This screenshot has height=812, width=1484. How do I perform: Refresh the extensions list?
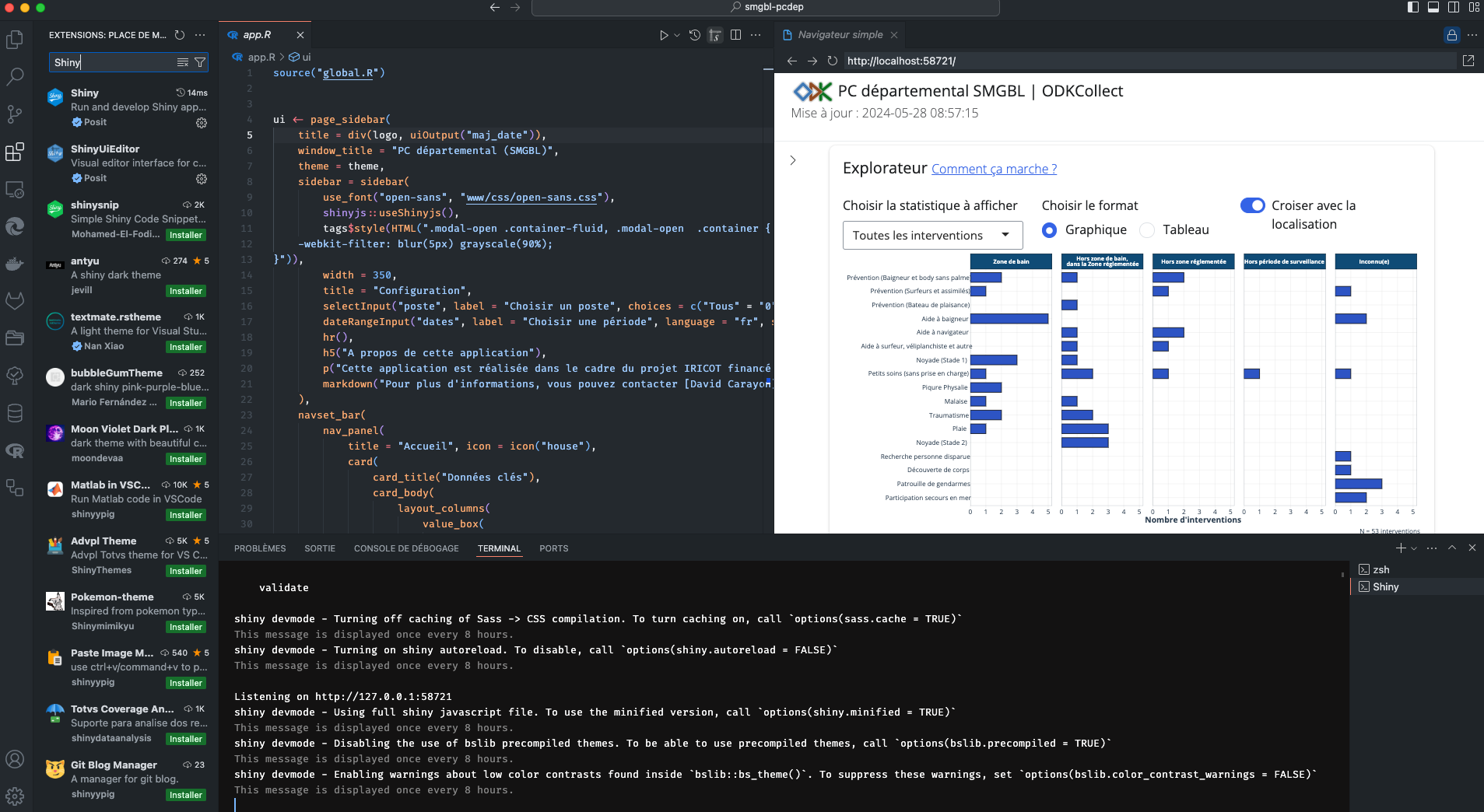(x=179, y=35)
